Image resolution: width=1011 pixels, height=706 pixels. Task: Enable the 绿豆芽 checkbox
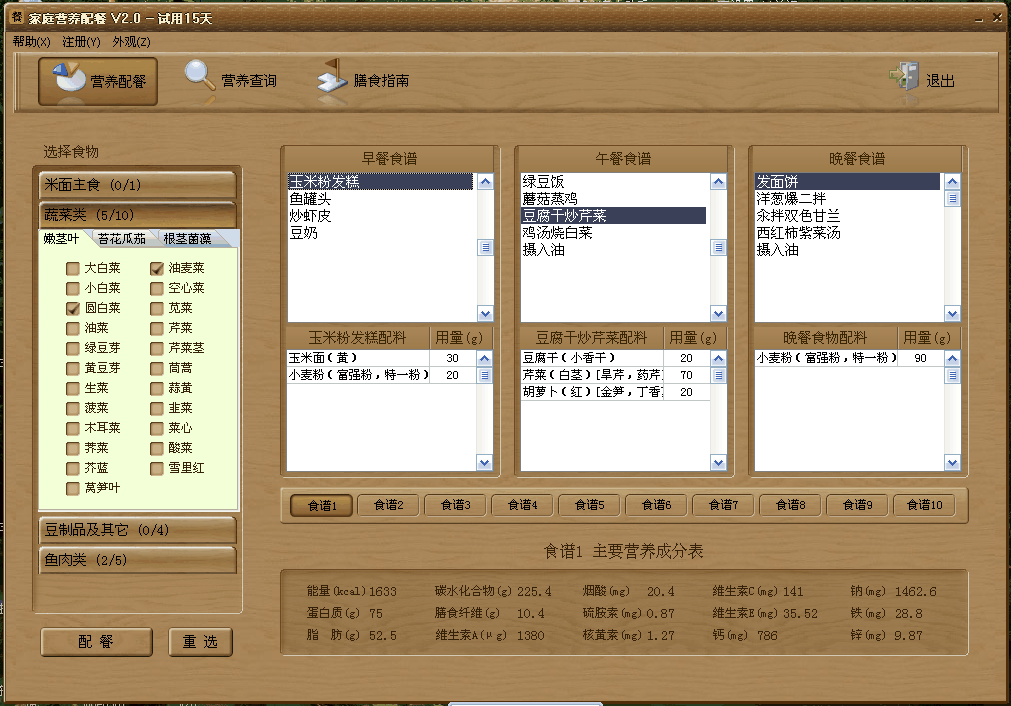73,348
